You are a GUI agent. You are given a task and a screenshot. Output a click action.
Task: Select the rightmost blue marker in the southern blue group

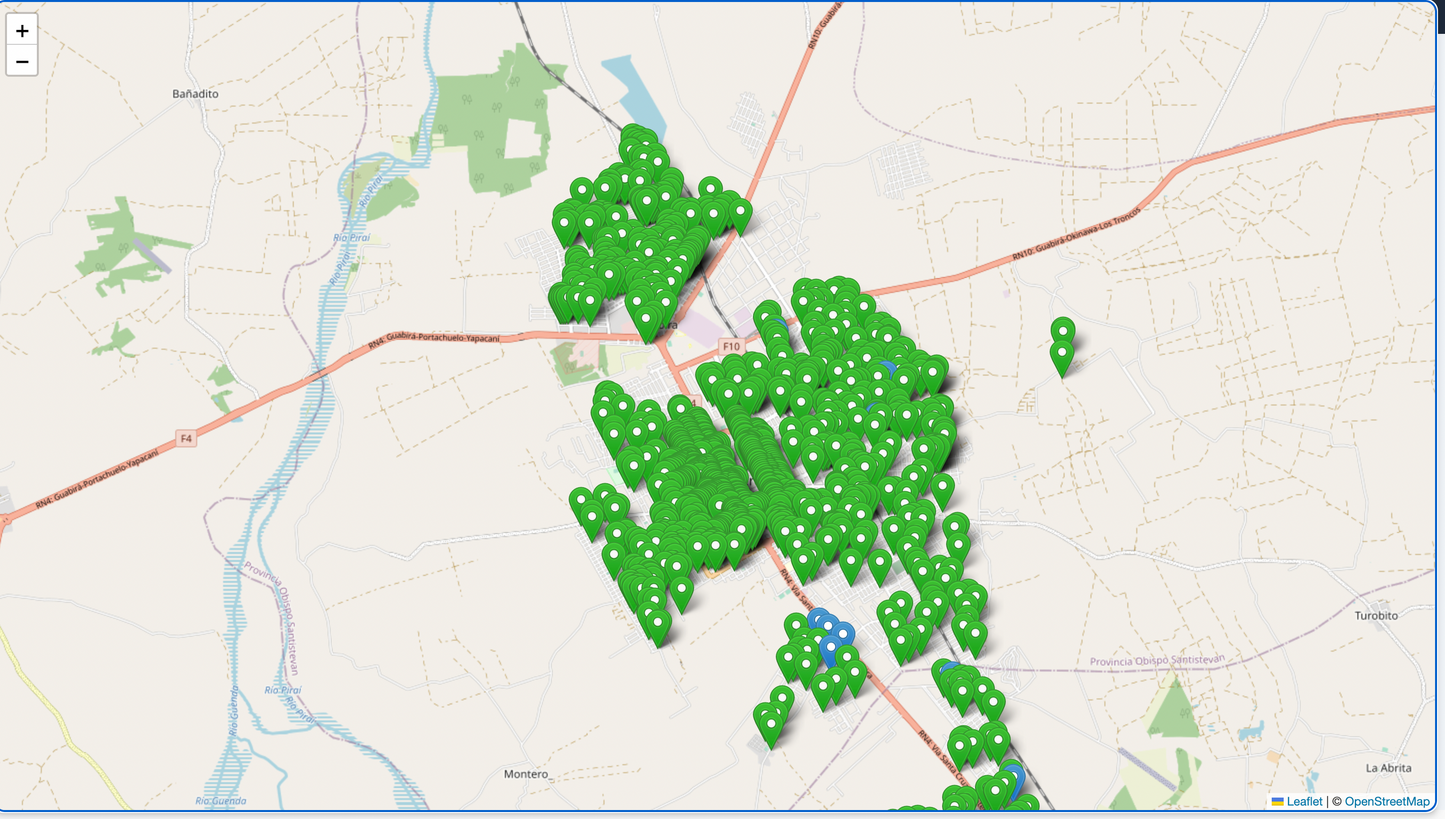pos(843,634)
